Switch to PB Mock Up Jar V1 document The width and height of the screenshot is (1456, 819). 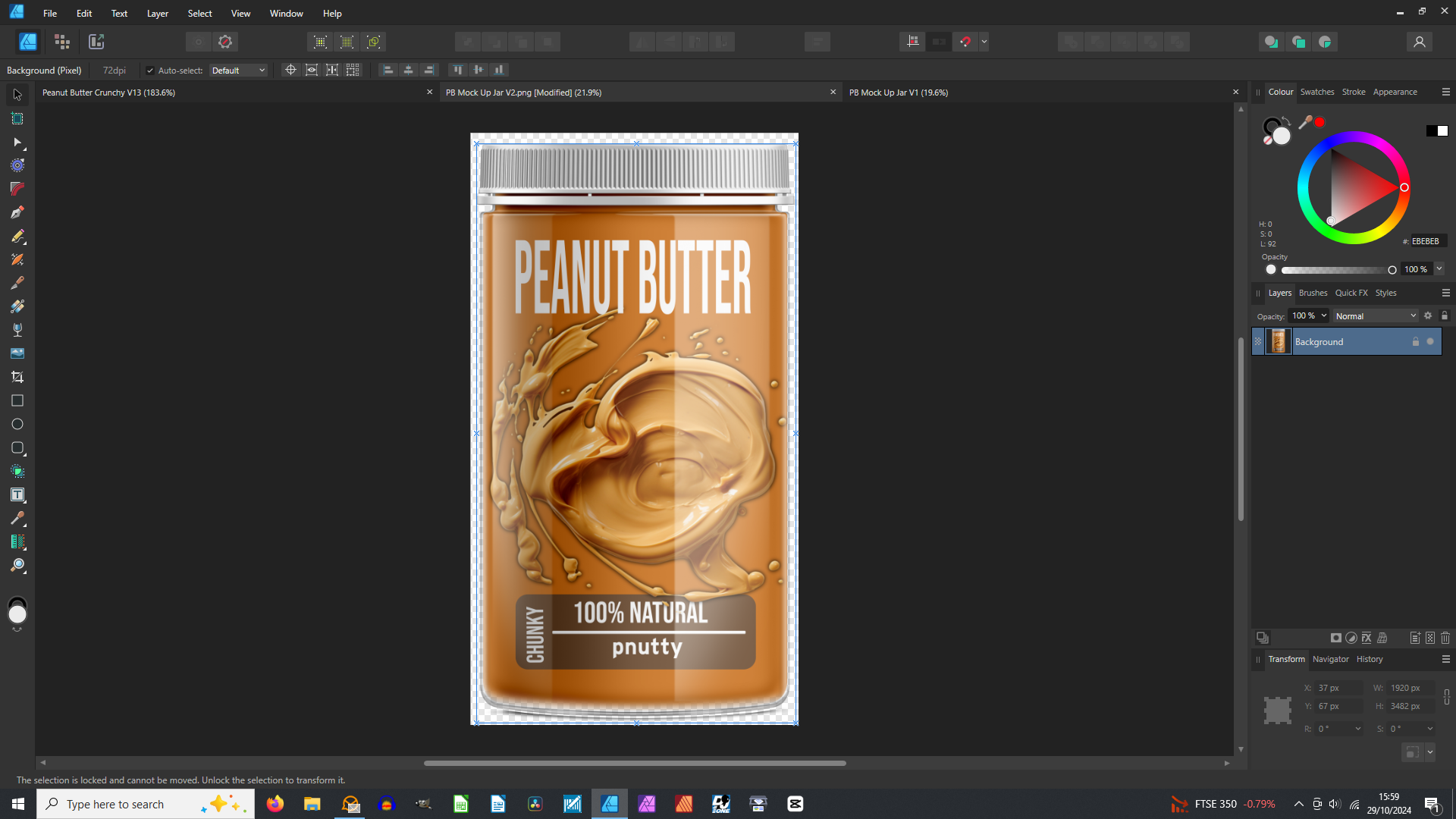pyautogui.click(x=899, y=93)
